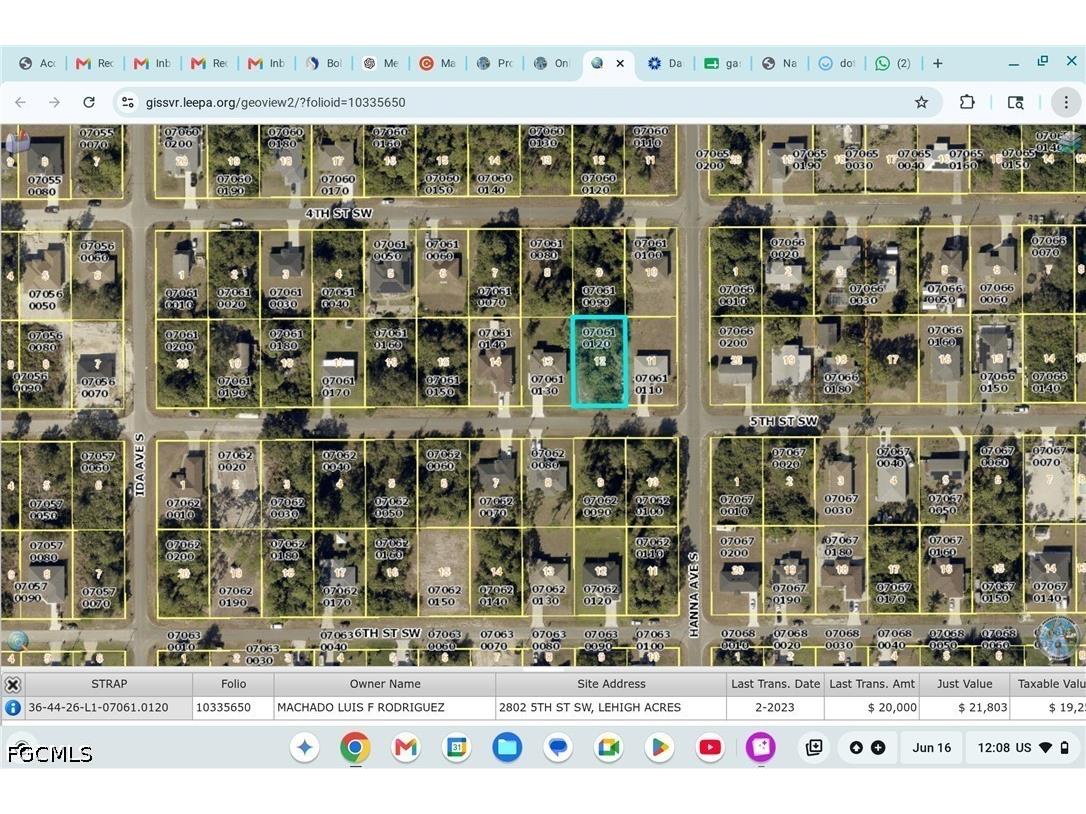Click the address bar URL gissvr.leepa.org
The height and width of the screenshot is (814, 1086).
[276, 103]
